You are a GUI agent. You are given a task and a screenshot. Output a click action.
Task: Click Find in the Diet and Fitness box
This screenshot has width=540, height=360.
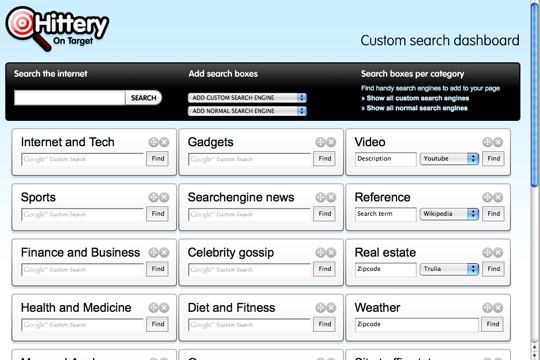[x=324, y=324]
